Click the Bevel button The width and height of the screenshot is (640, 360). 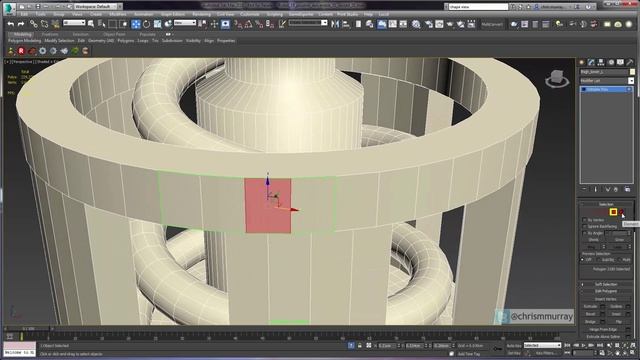point(590,314)
